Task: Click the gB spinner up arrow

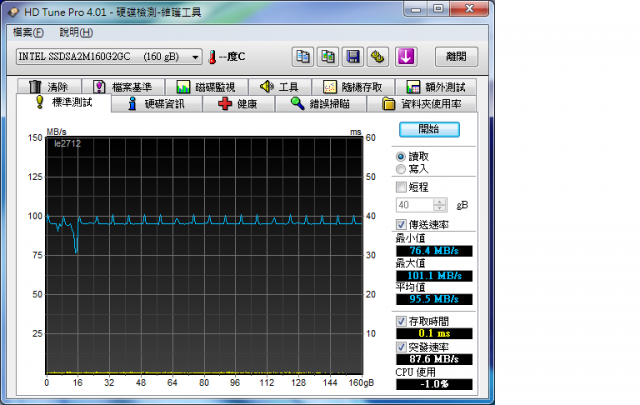Action: tap(440, 201)
